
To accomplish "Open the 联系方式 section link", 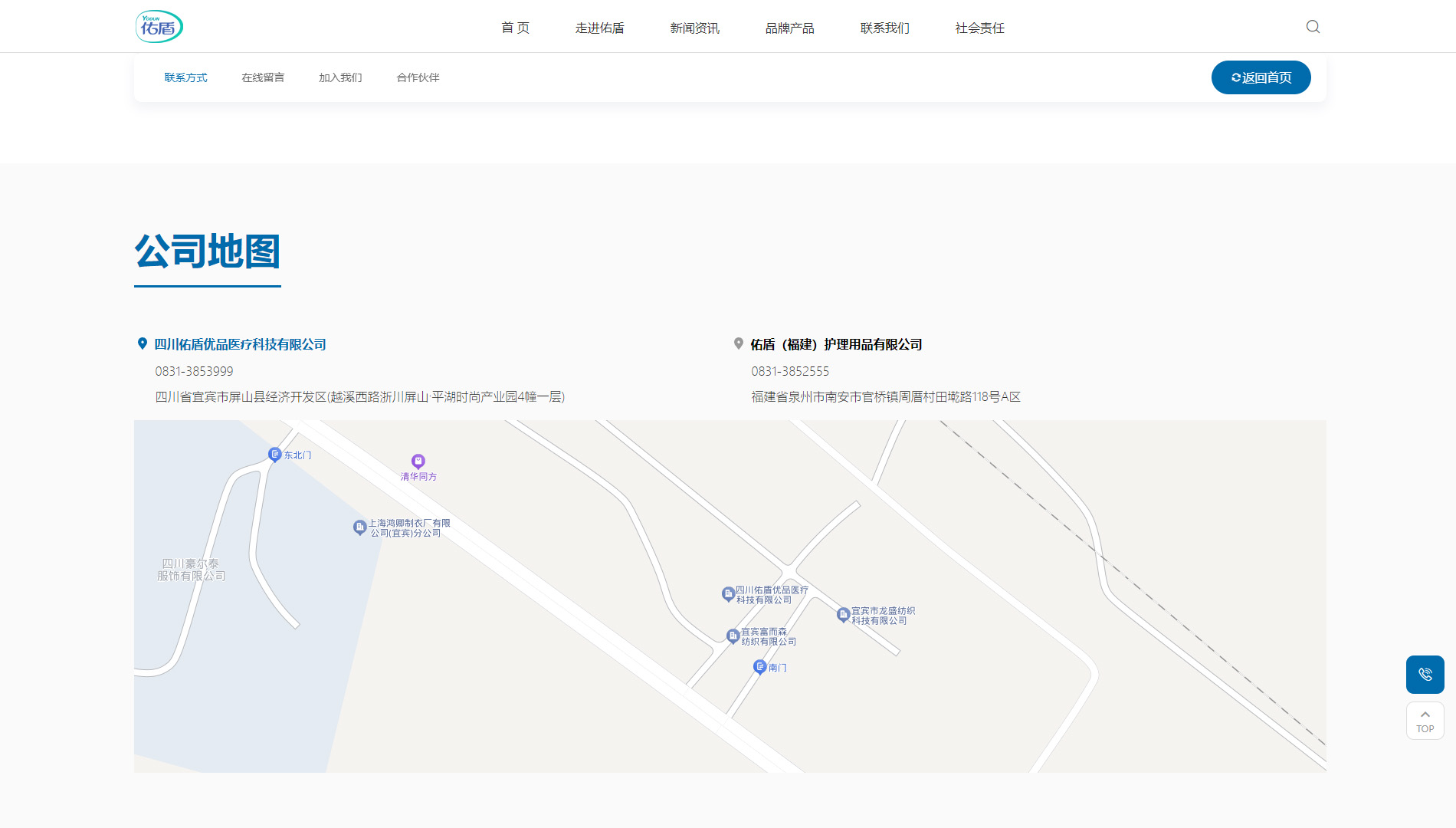I will [x=185, y=77].
